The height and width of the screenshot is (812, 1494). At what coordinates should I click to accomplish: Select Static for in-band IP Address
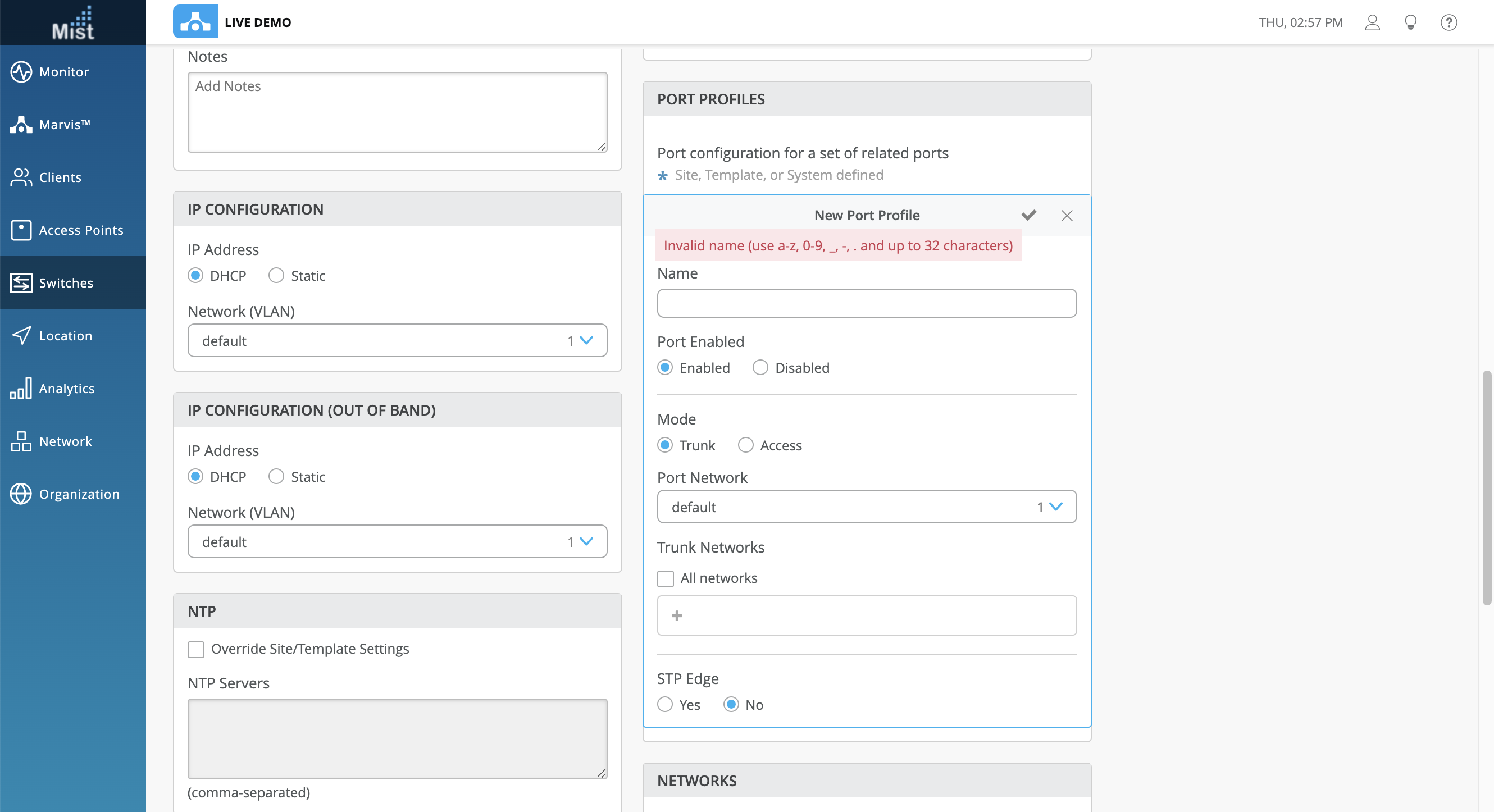tap(276, 276)
